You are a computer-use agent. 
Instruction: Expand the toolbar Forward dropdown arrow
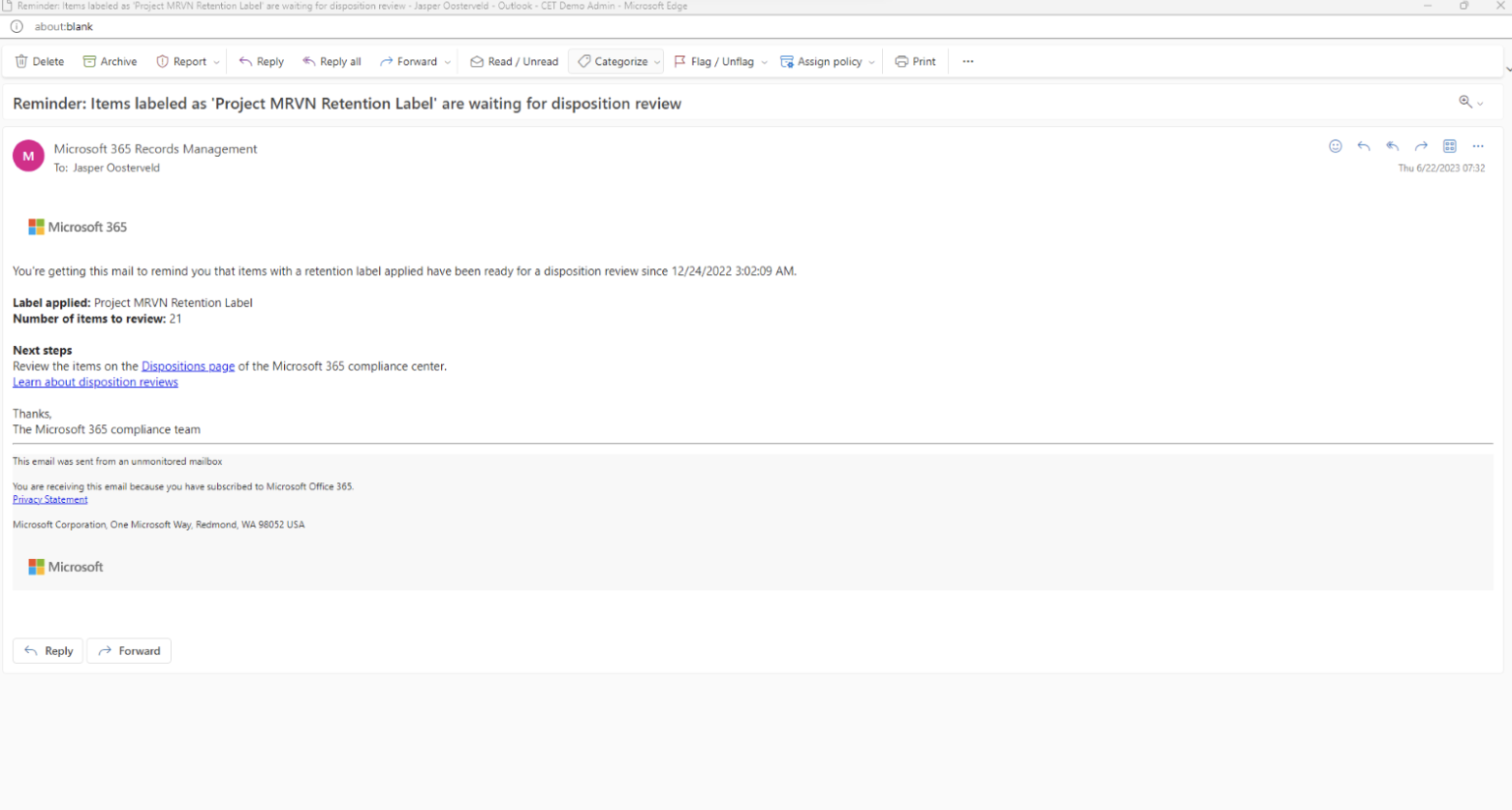[x=448, y=62]
